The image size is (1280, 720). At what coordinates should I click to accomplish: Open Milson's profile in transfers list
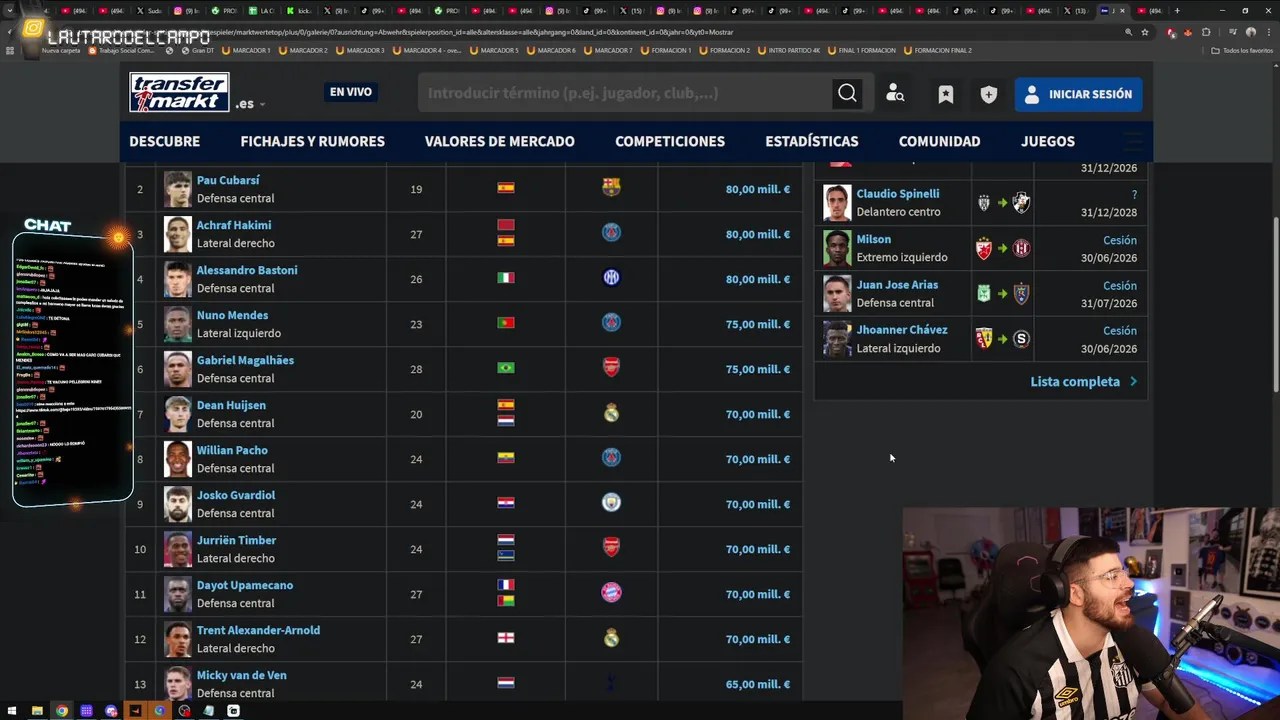pos(873,239)
